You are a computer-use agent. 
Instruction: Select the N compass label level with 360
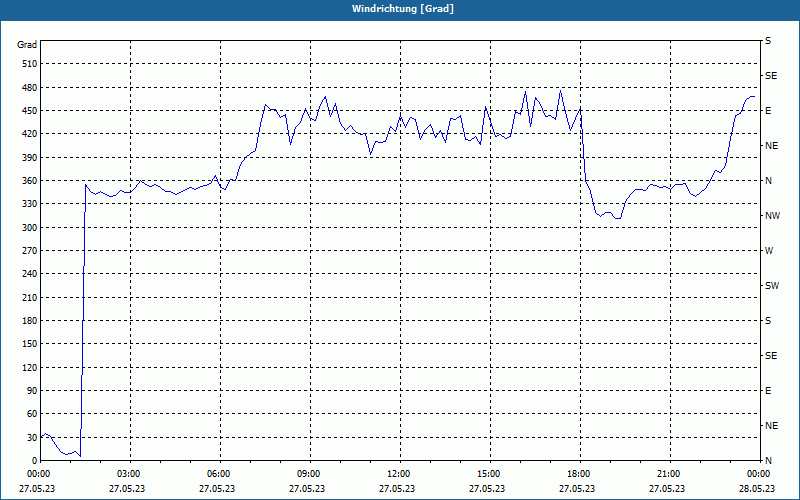click(768, 181)
